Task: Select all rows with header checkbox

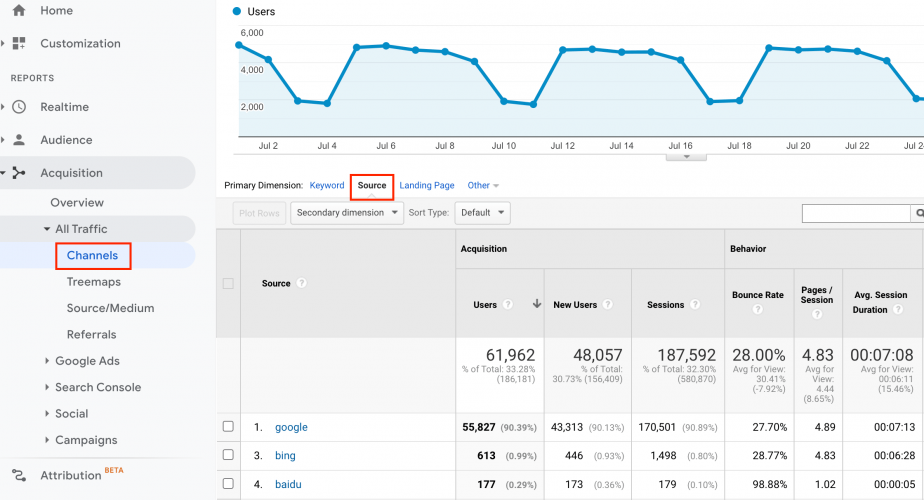Action: pos(228,284)
